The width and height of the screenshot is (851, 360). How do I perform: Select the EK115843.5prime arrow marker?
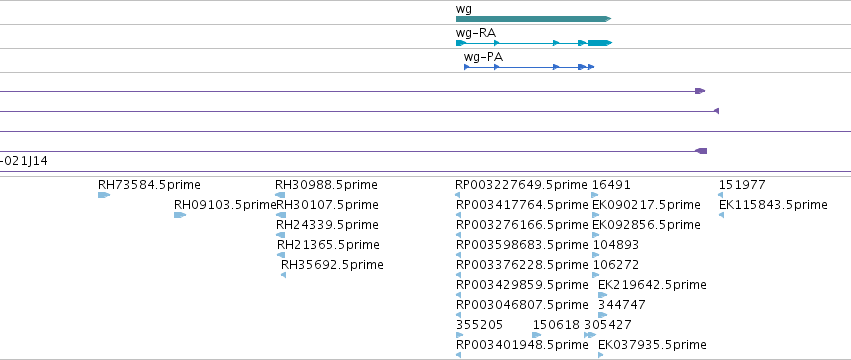[x=721, y=215]
